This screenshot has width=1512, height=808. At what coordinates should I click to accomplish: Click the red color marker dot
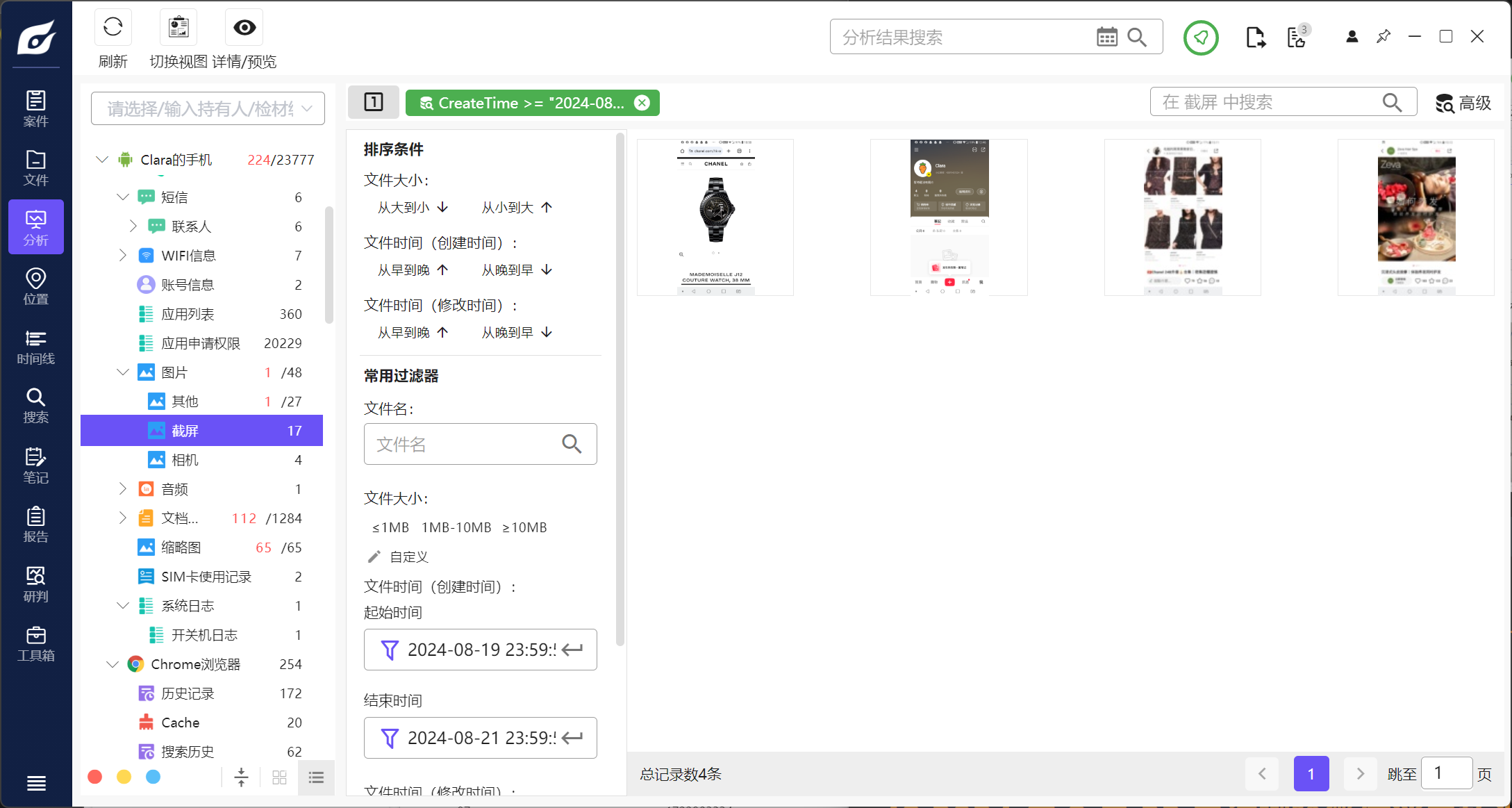[x=95, y=777]
